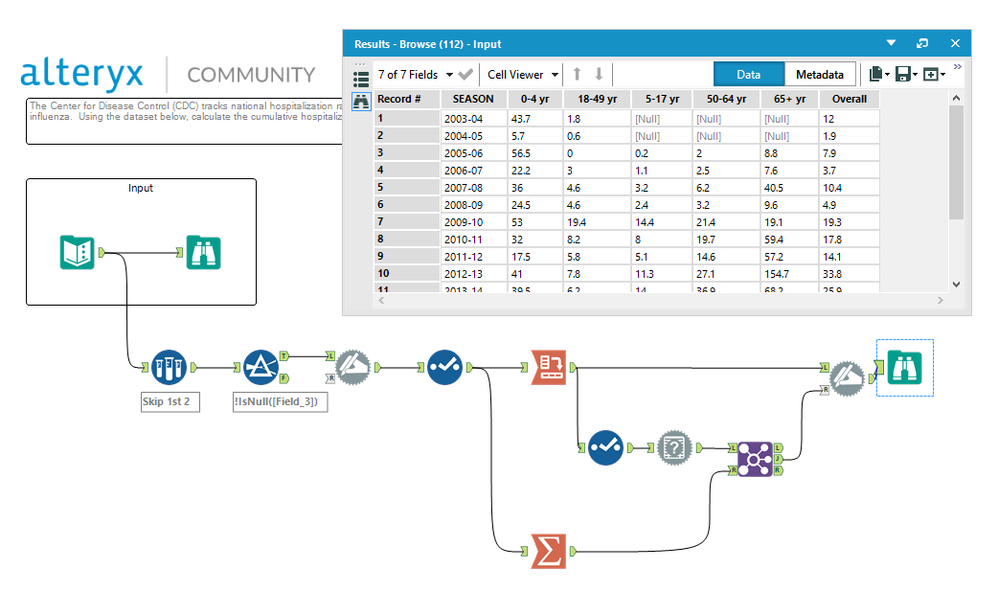
Task: Select record row number 5
Action: [x=407, y=188]
